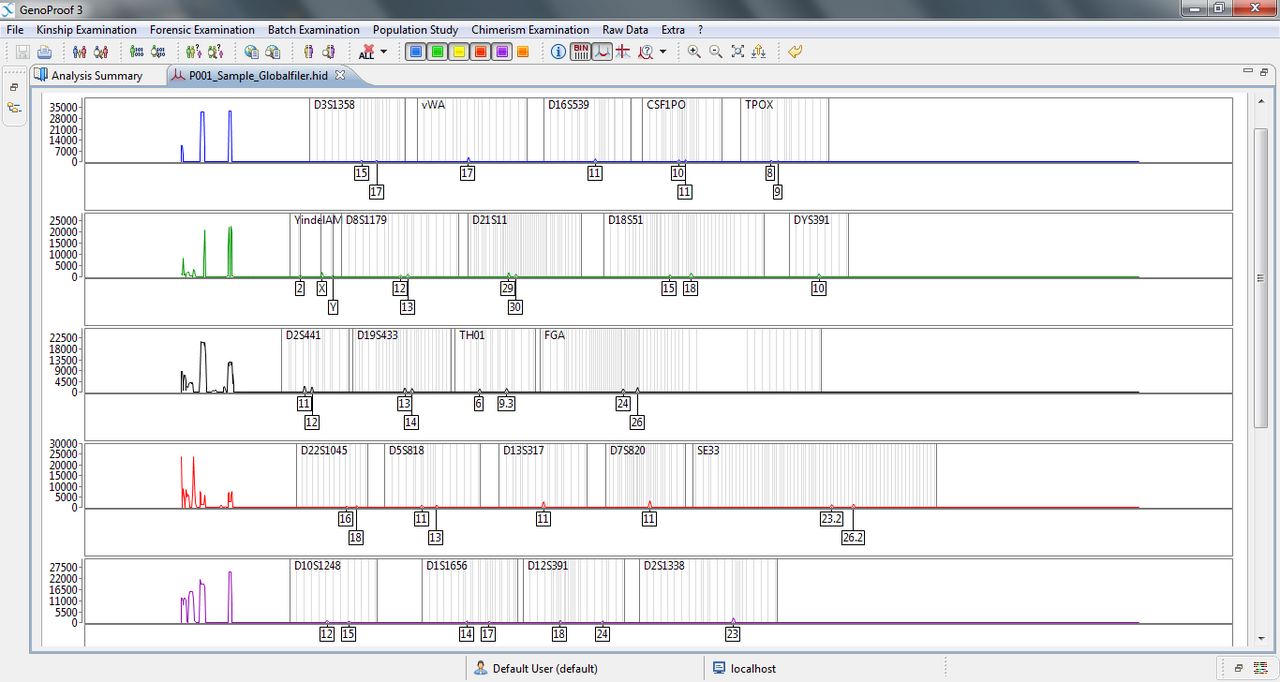Toggle the green dye channel button
Image resolution: width=1280 pixels, height=682 pixels.
(x=437, y=52)
